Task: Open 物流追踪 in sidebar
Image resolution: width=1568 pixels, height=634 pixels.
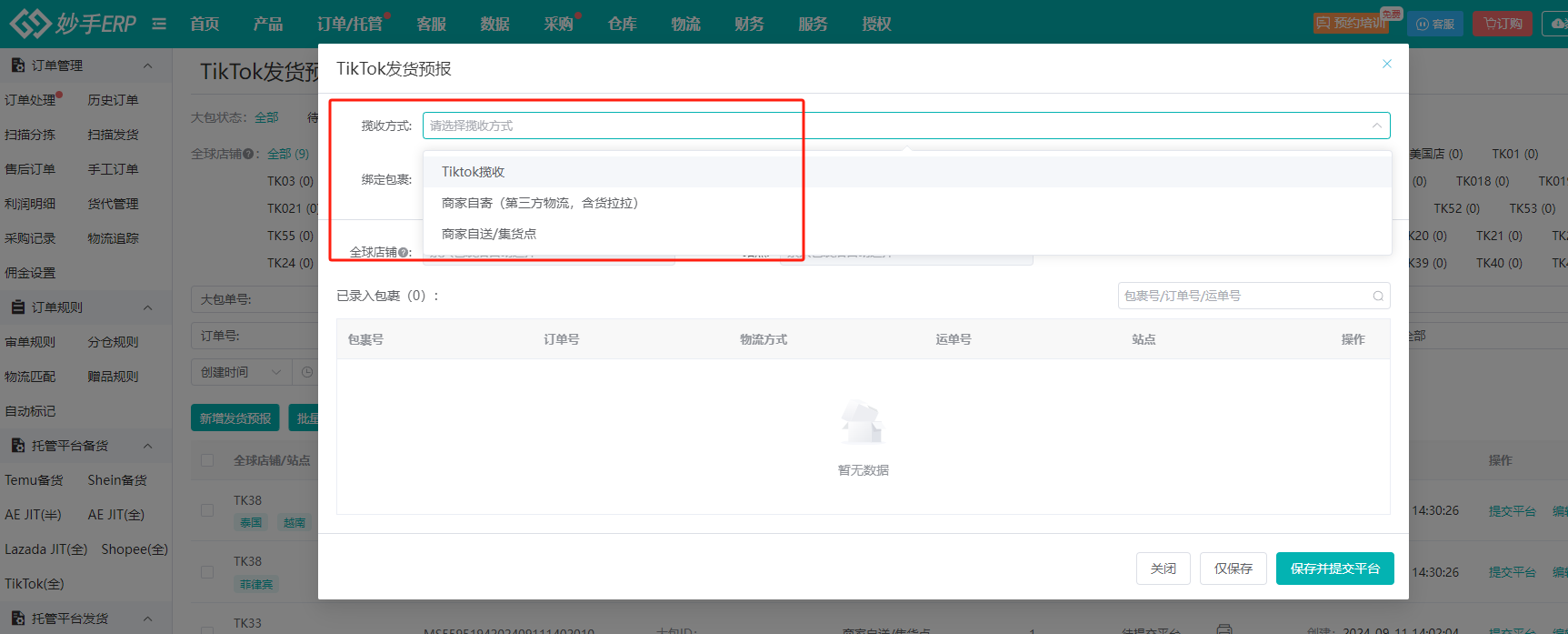Action: tap(114, 238)
